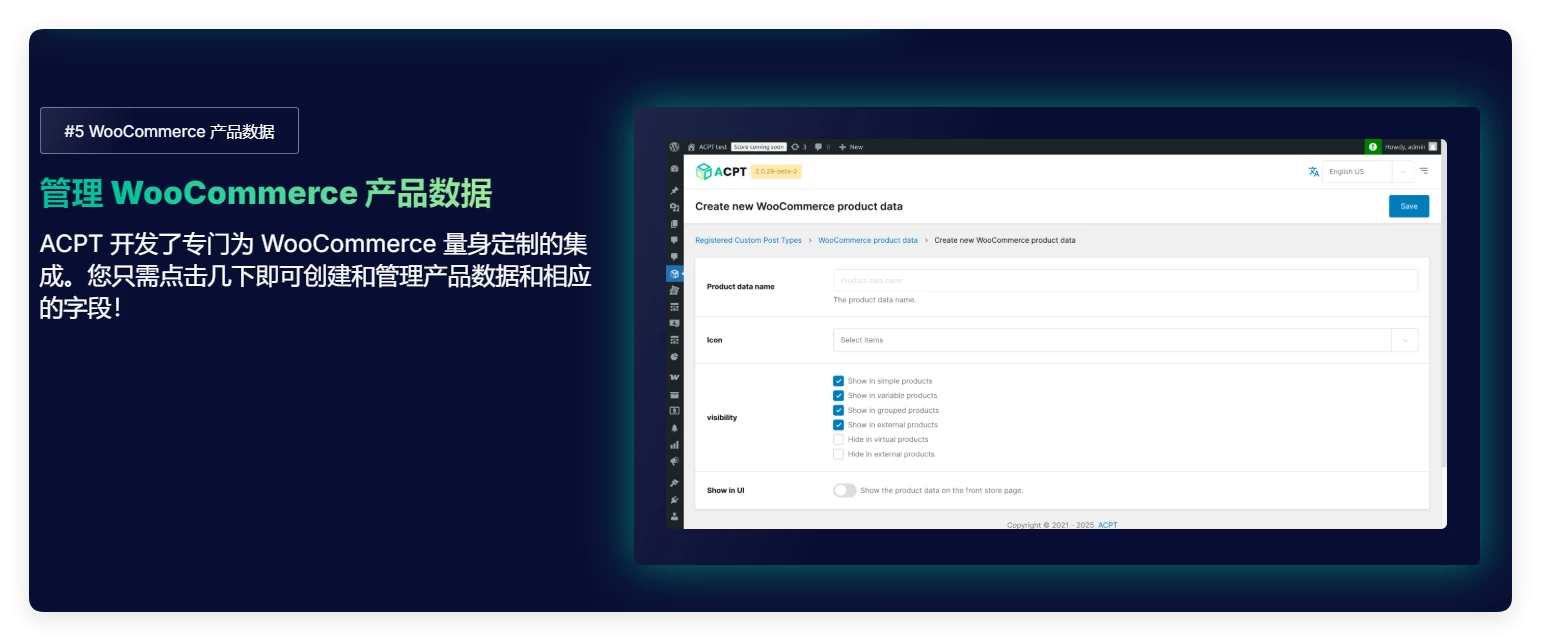Open the New menu in admin bar

tap(851, 147)
